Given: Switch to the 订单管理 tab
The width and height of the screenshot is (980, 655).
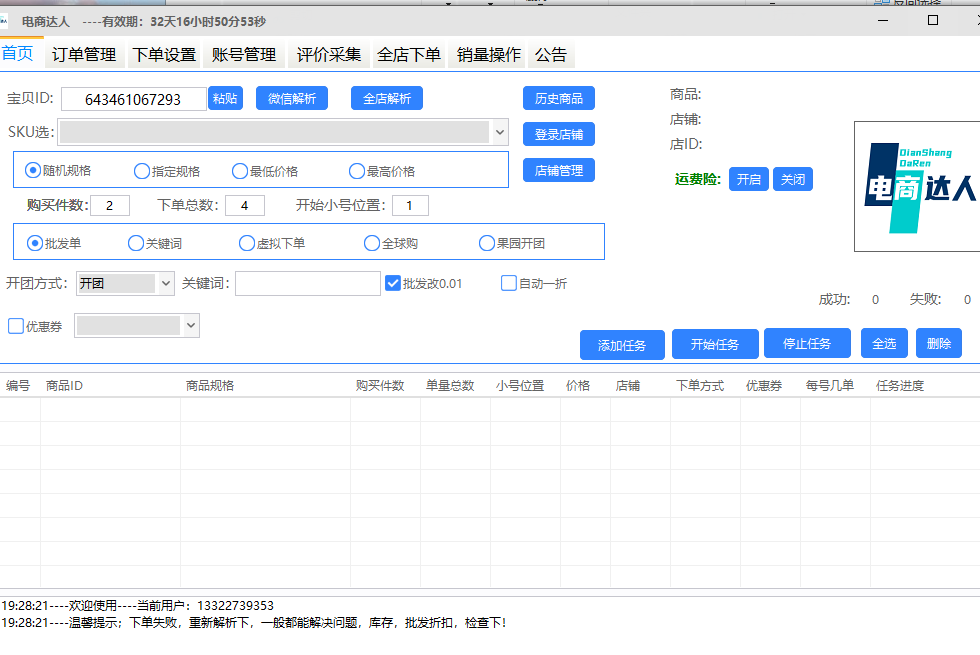Looking at the screenshot, I should click(85, 54).
